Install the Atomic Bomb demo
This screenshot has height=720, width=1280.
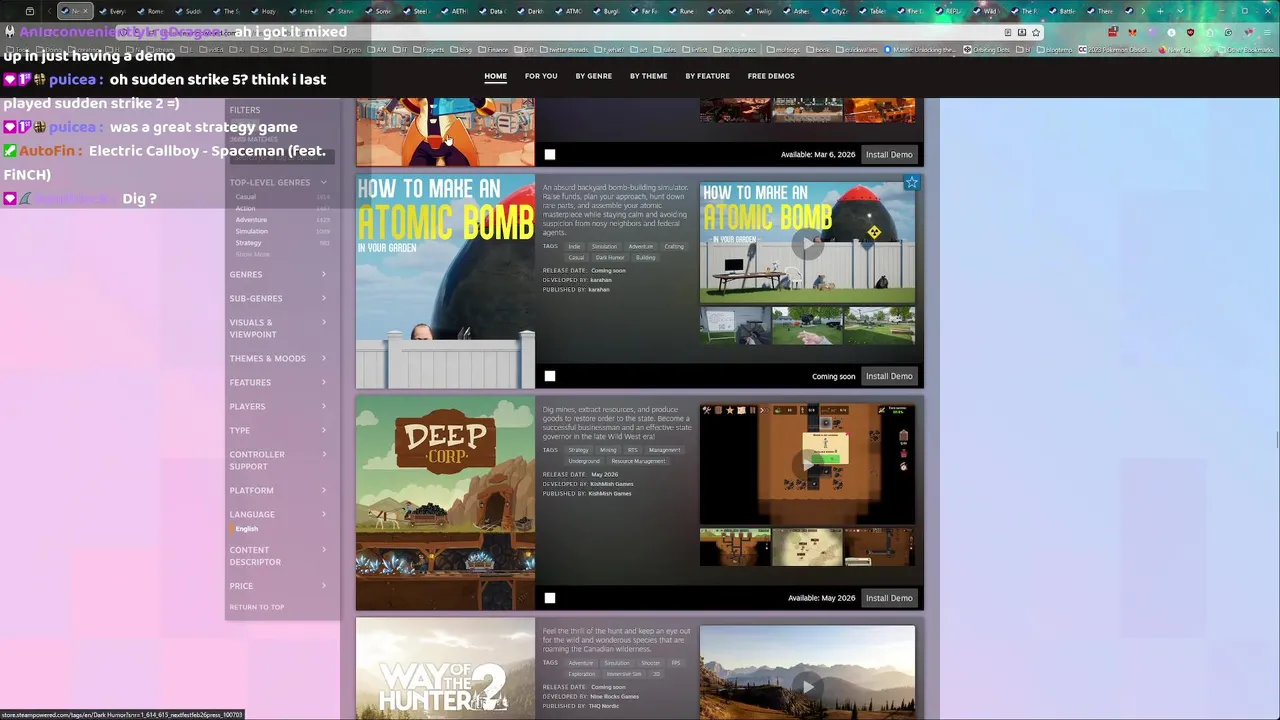point(889,376)
